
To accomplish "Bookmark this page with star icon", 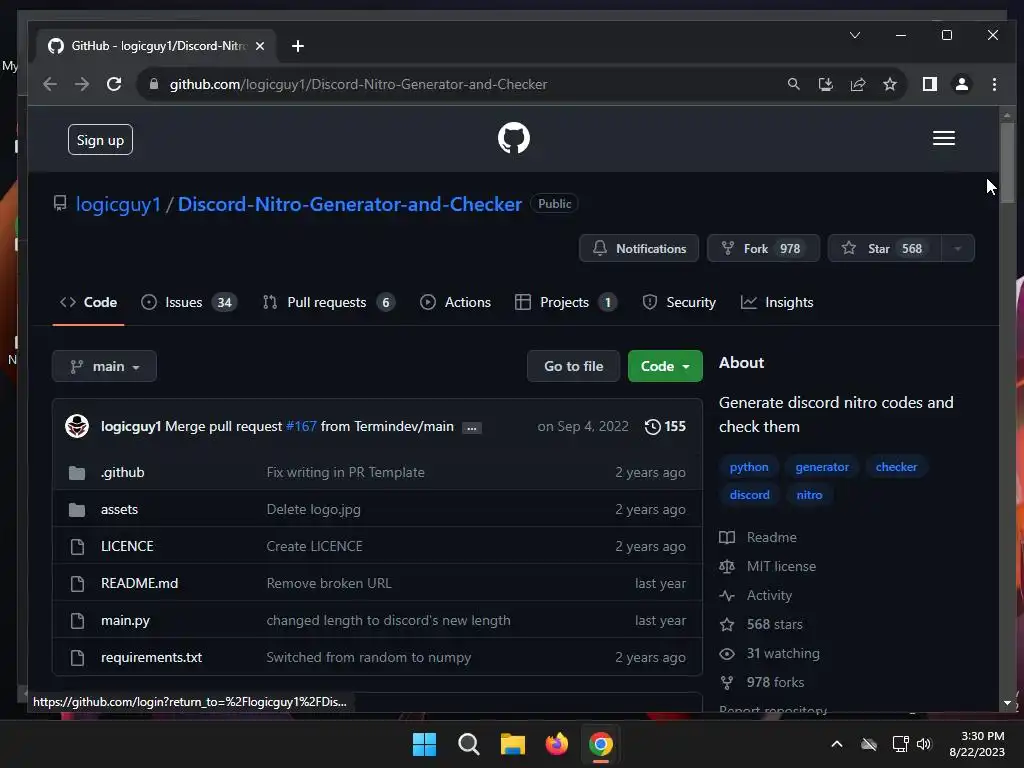I will [x=889, y=84].
